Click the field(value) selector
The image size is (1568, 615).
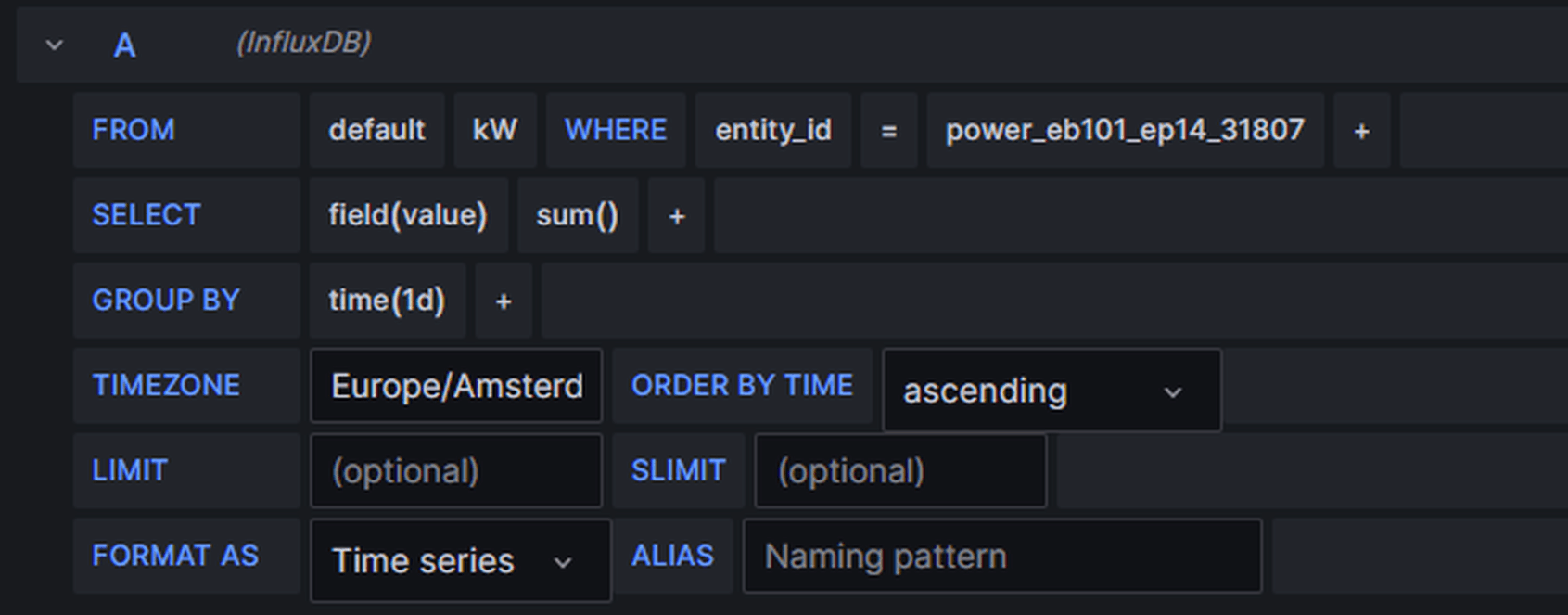(x=407, y=216)
